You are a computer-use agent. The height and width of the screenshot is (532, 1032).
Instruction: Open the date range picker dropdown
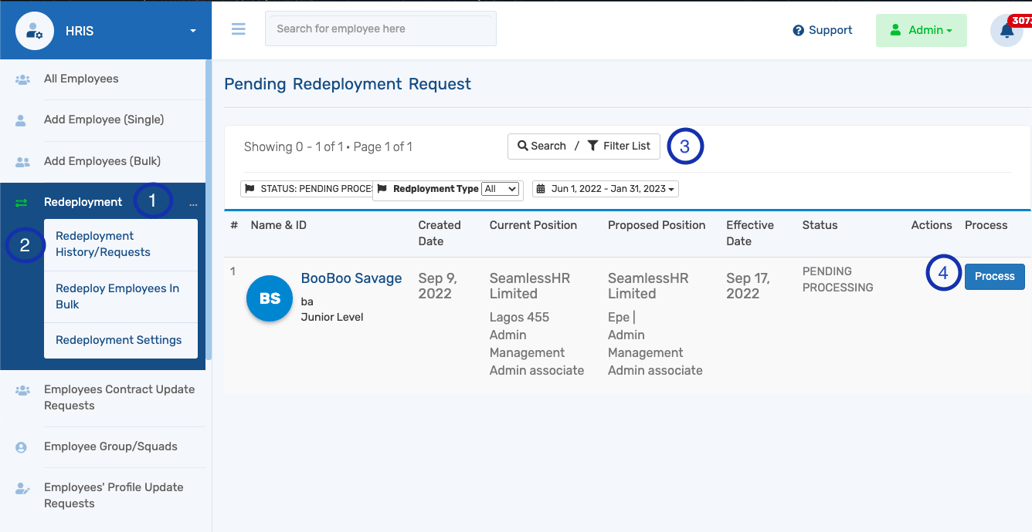pos(606,189)
